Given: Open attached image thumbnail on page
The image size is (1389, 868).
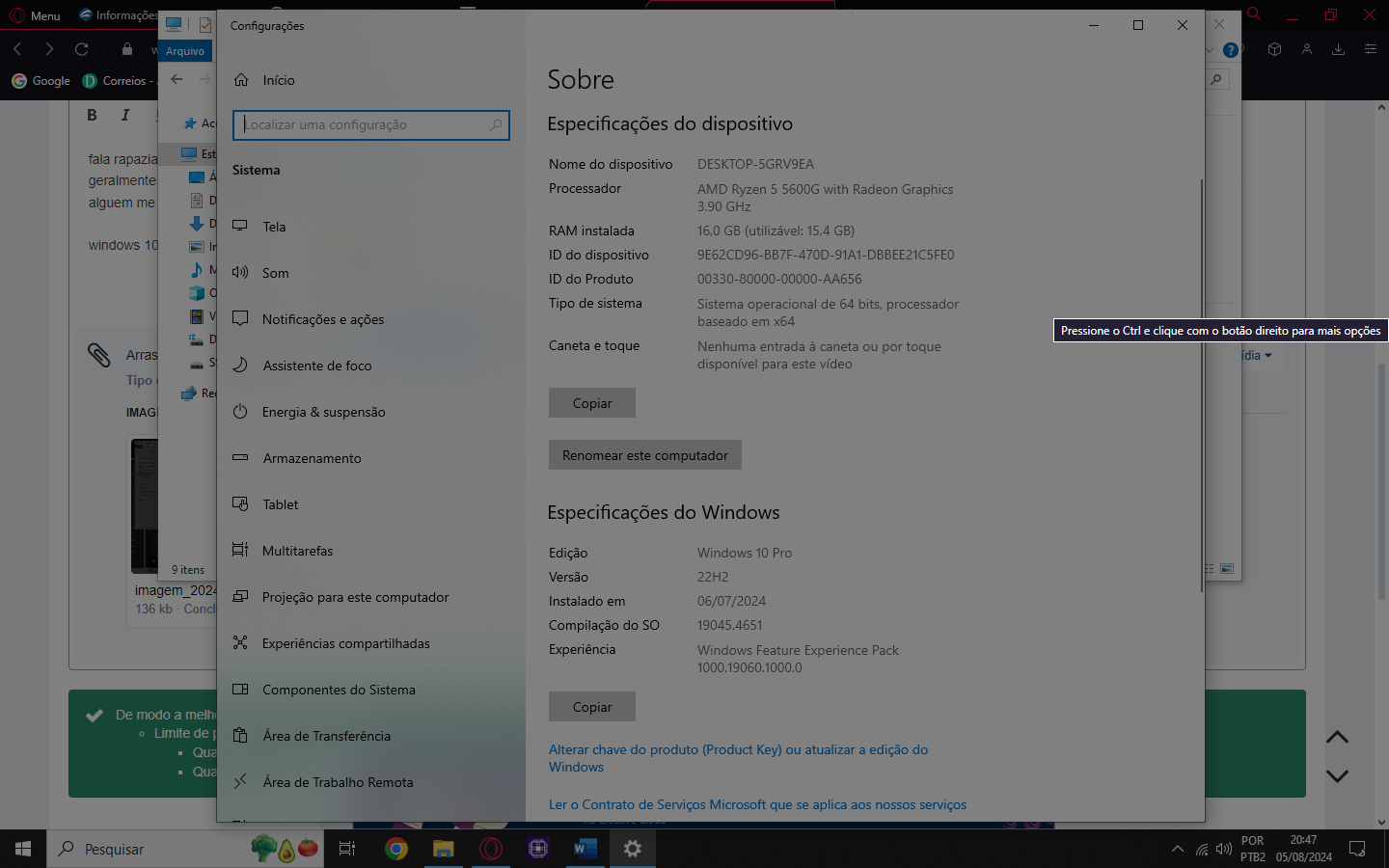Looking at the screenshot, I should [145, 505].
